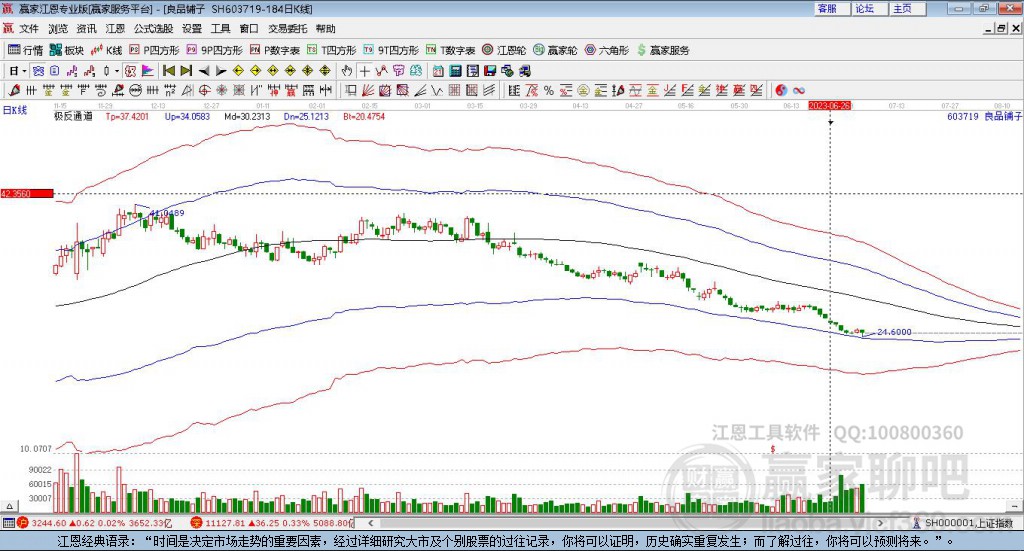This screenshot has height=551, width=1024.
Task: Open the T四方形 tool
Action: click(332, 50)
